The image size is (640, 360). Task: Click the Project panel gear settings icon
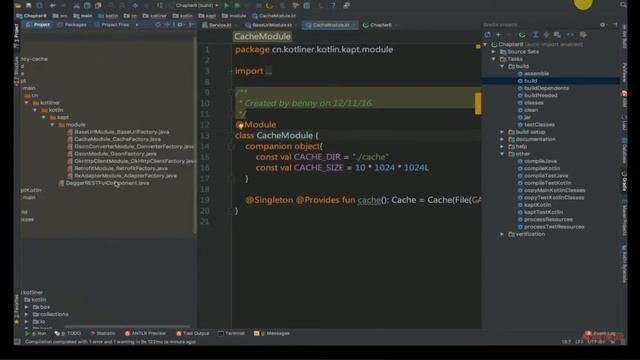tap(180, 25)
